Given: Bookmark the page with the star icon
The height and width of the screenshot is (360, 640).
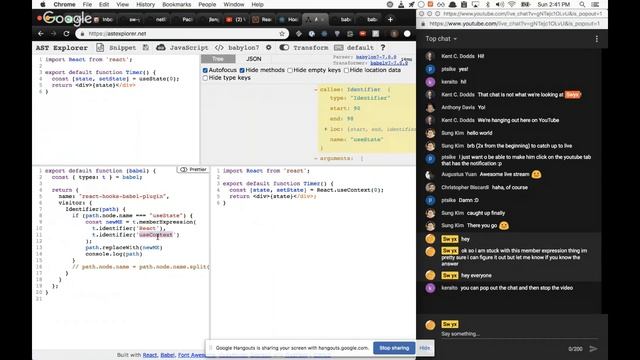Looking at the screenshot, I should click(x=282, y=33).
